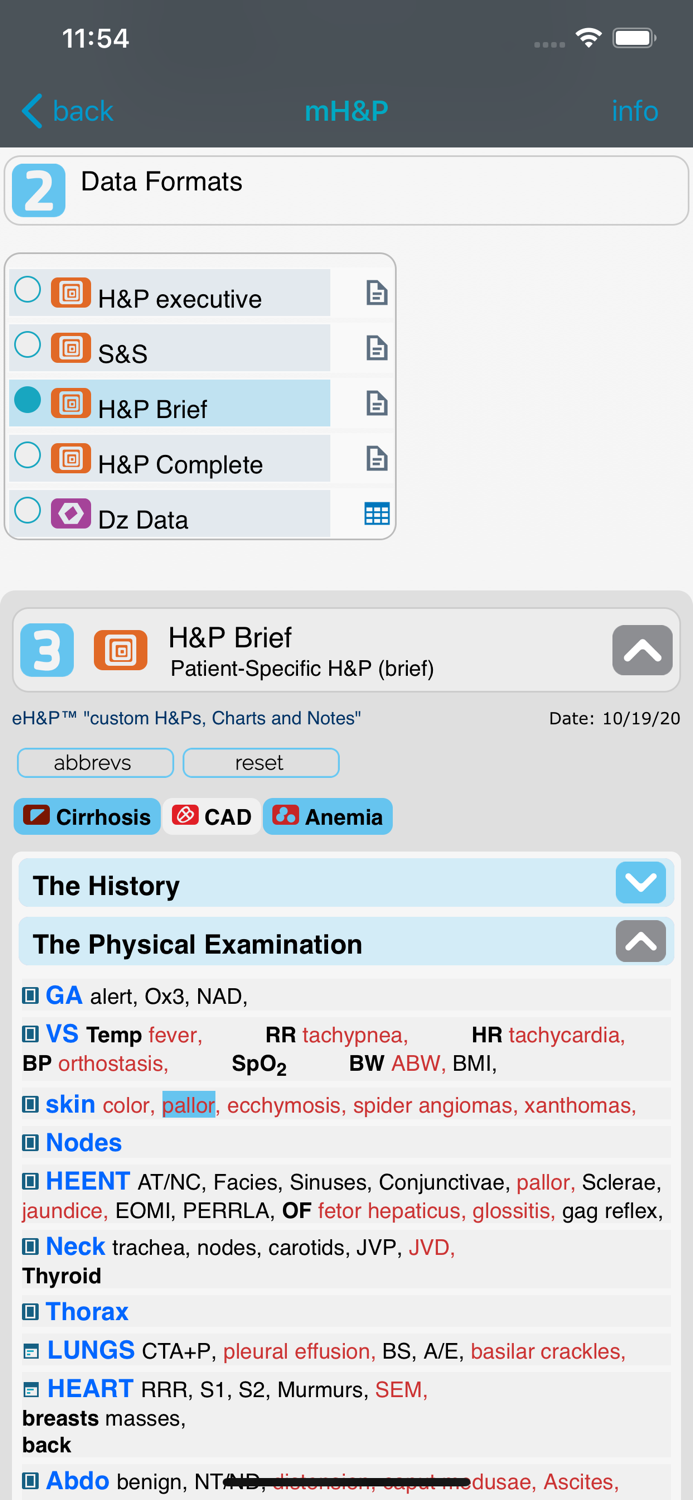Reset the H&P form
693x1500 pixels.
coord(260,763)
